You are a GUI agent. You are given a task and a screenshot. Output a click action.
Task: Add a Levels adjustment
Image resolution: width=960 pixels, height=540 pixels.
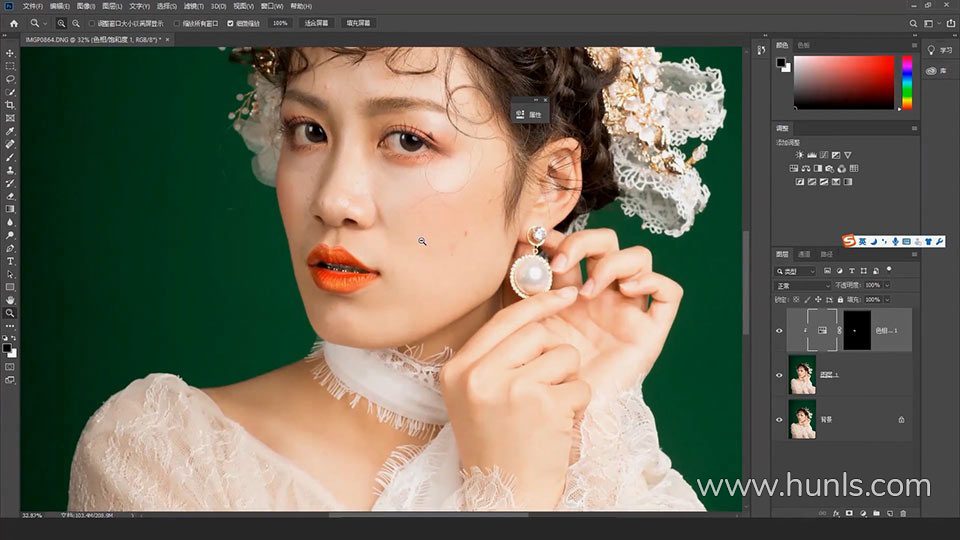pos(812,155)
